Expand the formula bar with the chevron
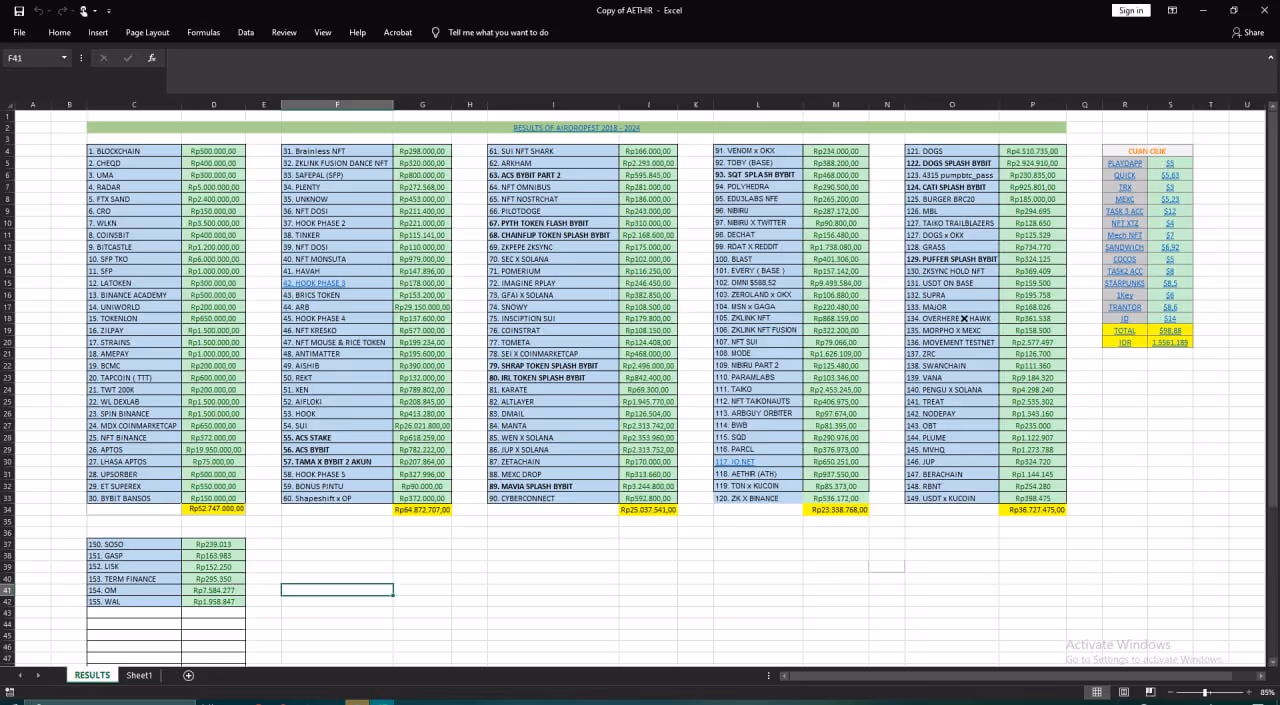 (1270, 58)
